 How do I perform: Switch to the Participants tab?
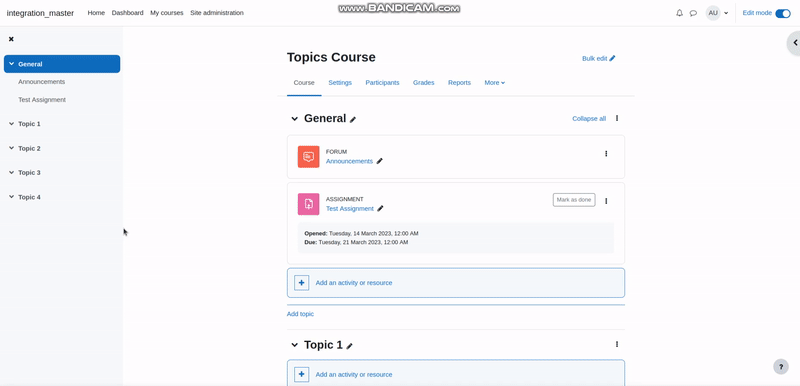(x=382, y=83)
